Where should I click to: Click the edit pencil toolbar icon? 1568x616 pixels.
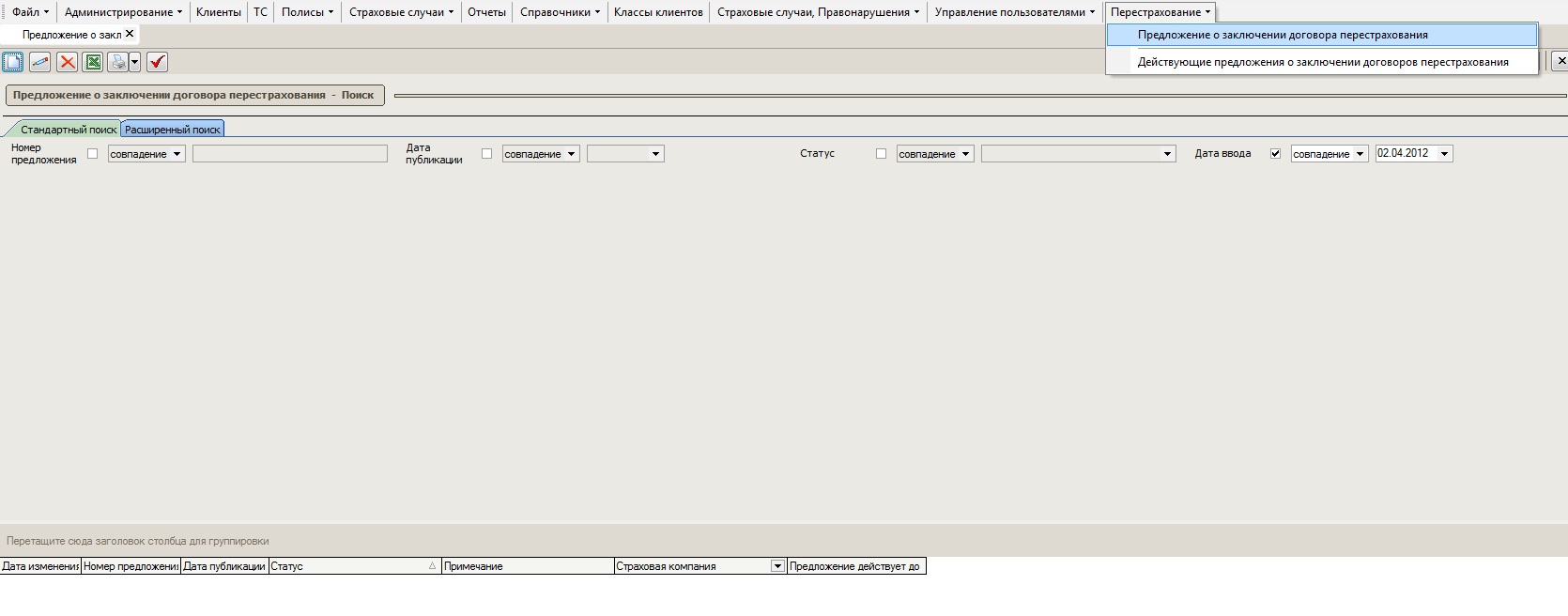point(39,62)
